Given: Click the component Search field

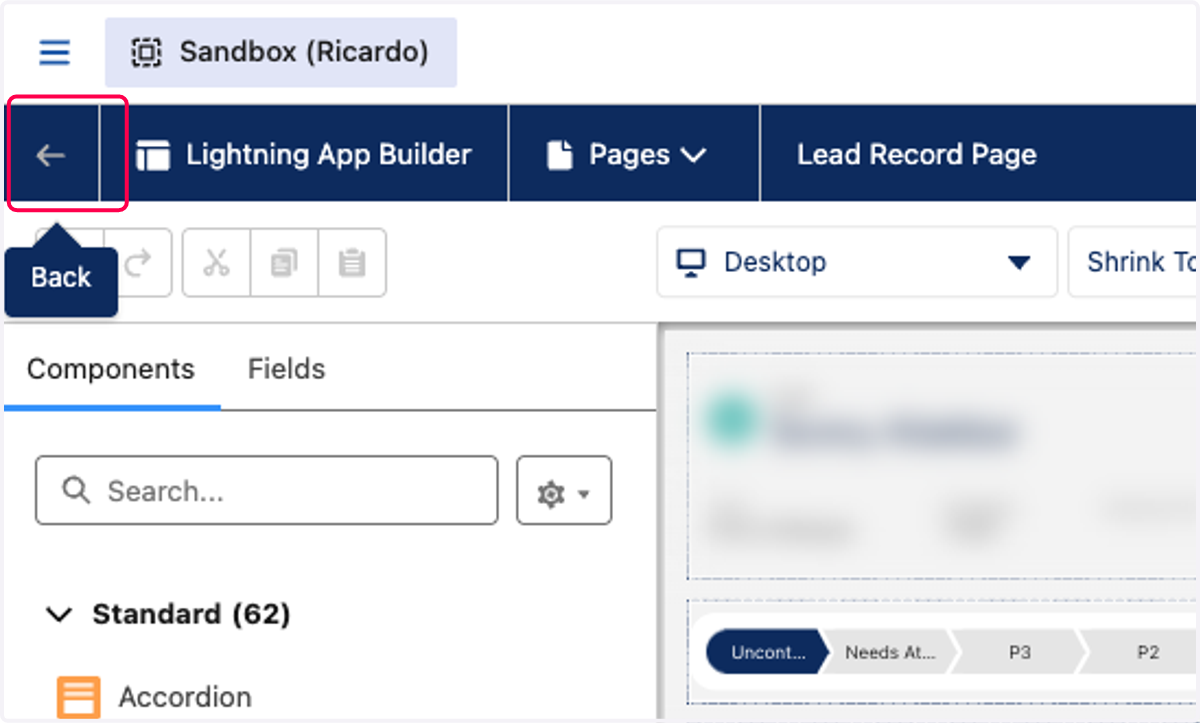Looking at the screenshot, I should pos(266,490).
